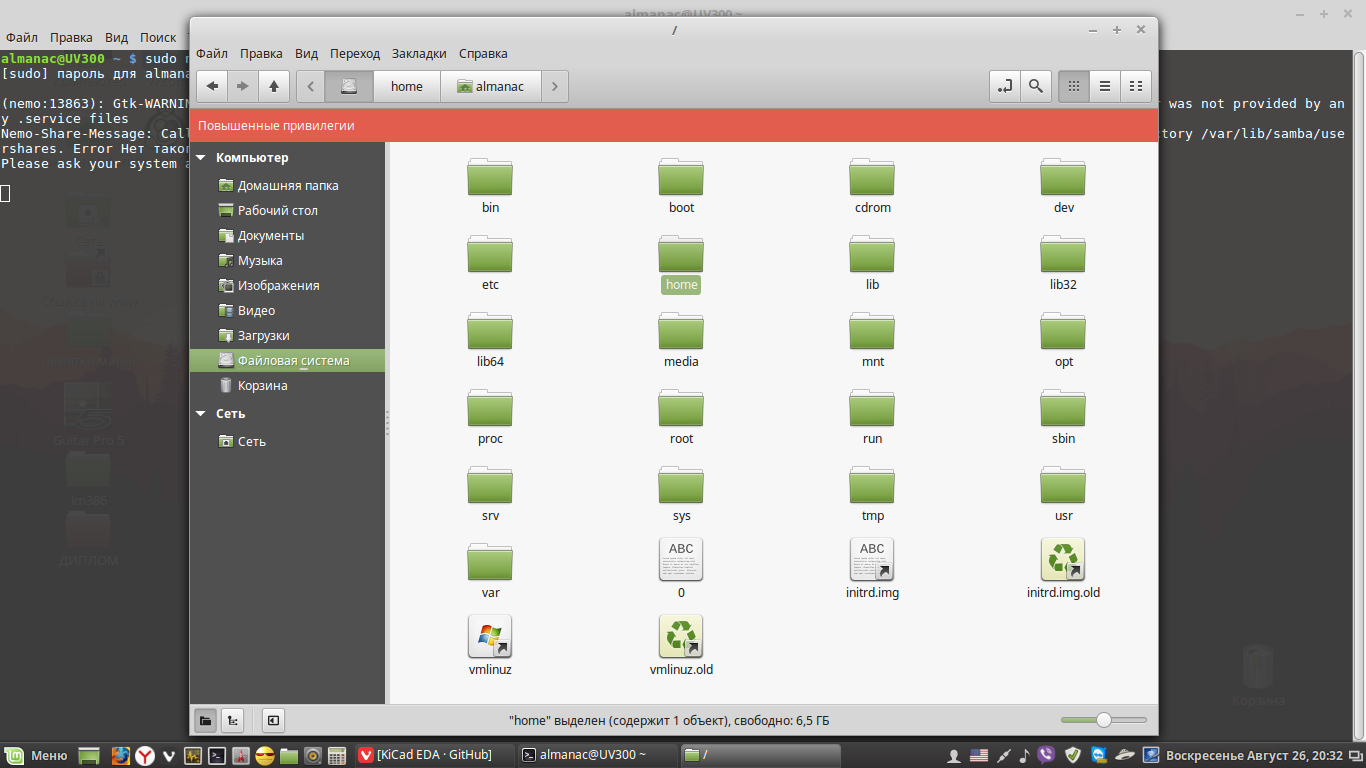Image resolution: width=1366 pixels, height=768 pixels.
Task: Adjust the icon zoom slider
Action: [1104, 720]
